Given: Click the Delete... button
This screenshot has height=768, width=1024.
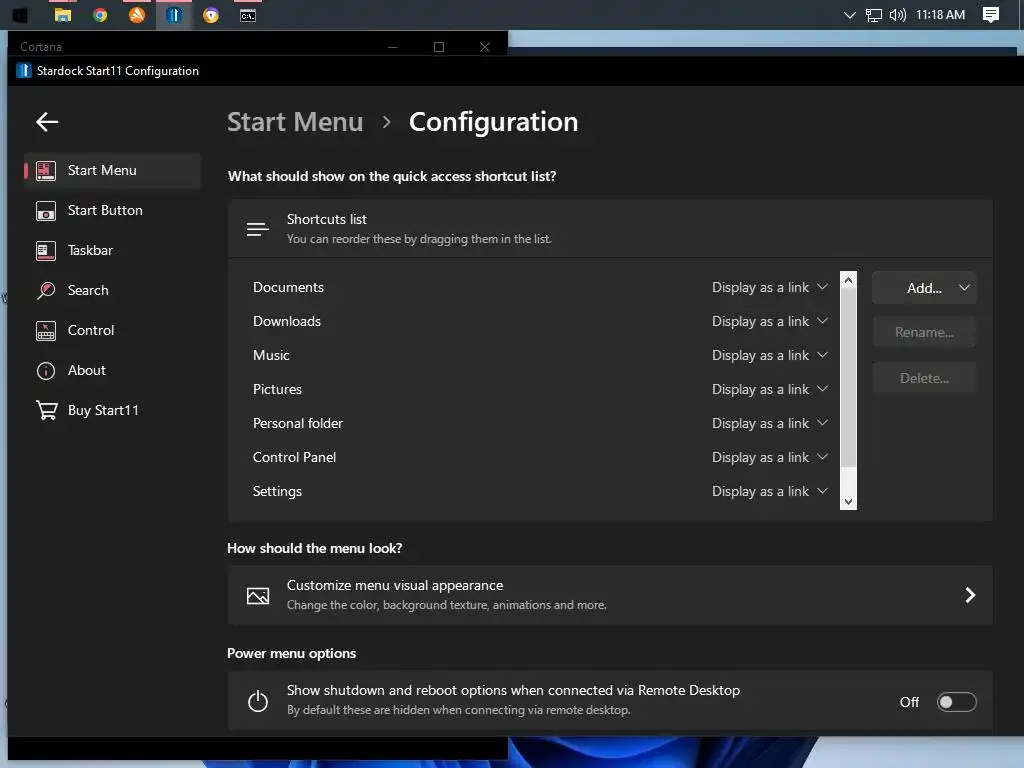Looking at the screenshot, I should (x=924, y=378).
